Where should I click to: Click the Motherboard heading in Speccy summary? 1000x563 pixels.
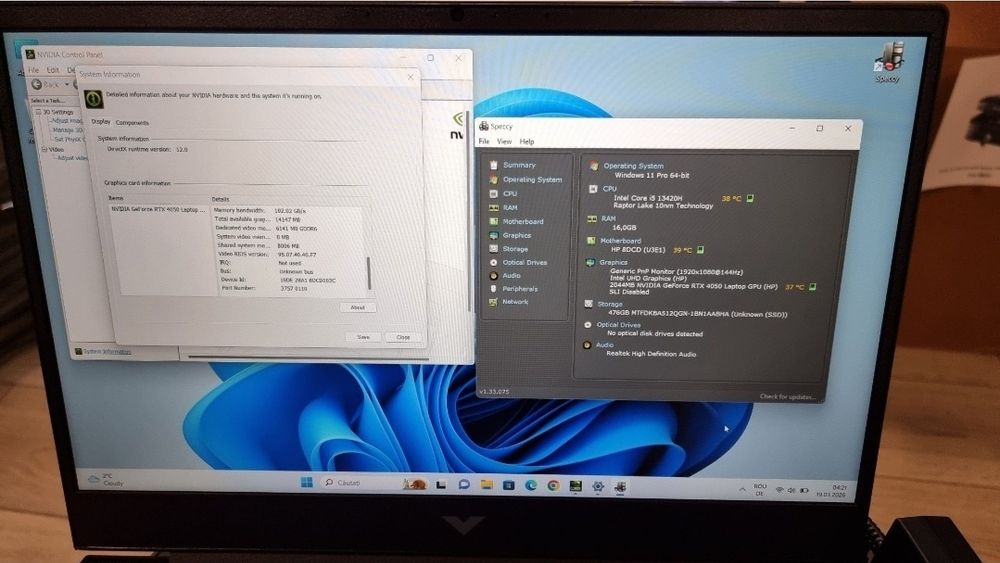[x=620, y=241]
